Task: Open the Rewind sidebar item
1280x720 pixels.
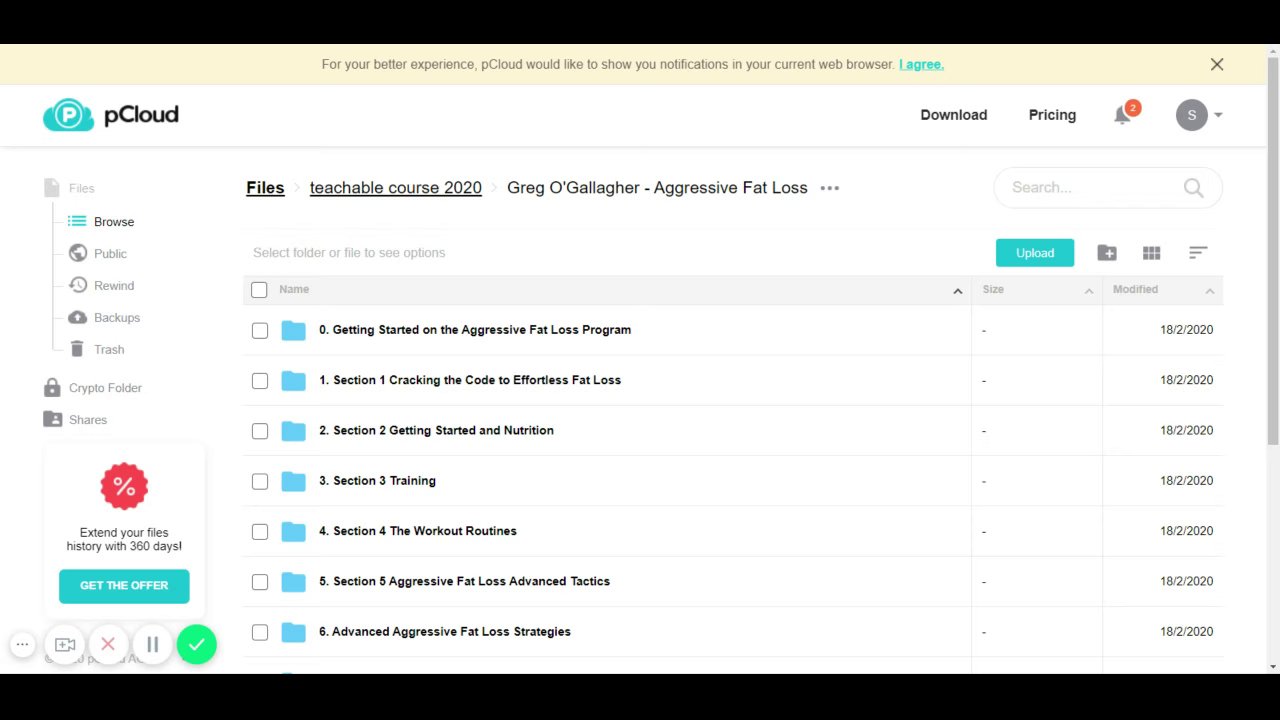Action: [101, 285]
